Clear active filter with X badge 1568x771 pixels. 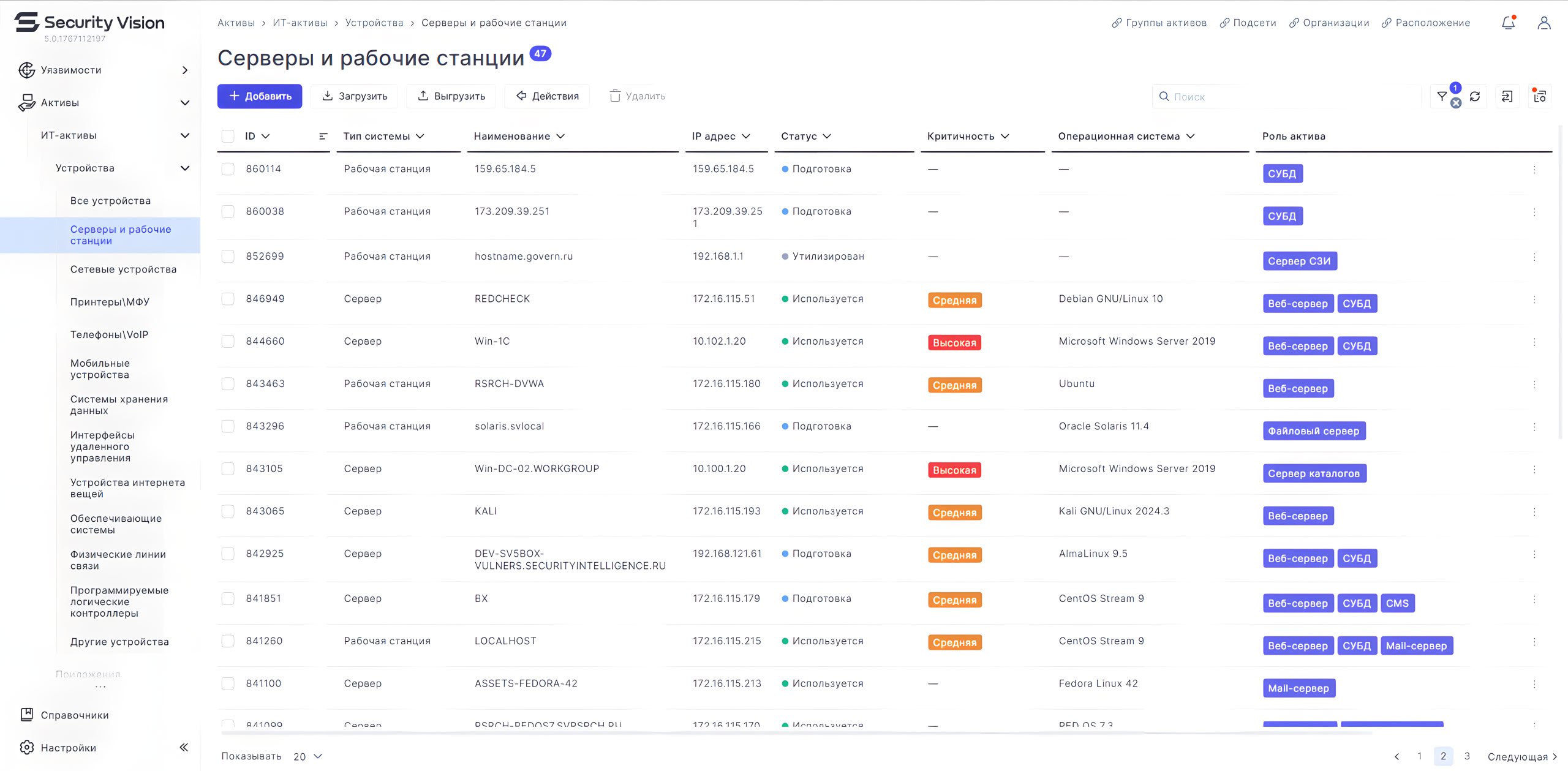(1456, 103)
